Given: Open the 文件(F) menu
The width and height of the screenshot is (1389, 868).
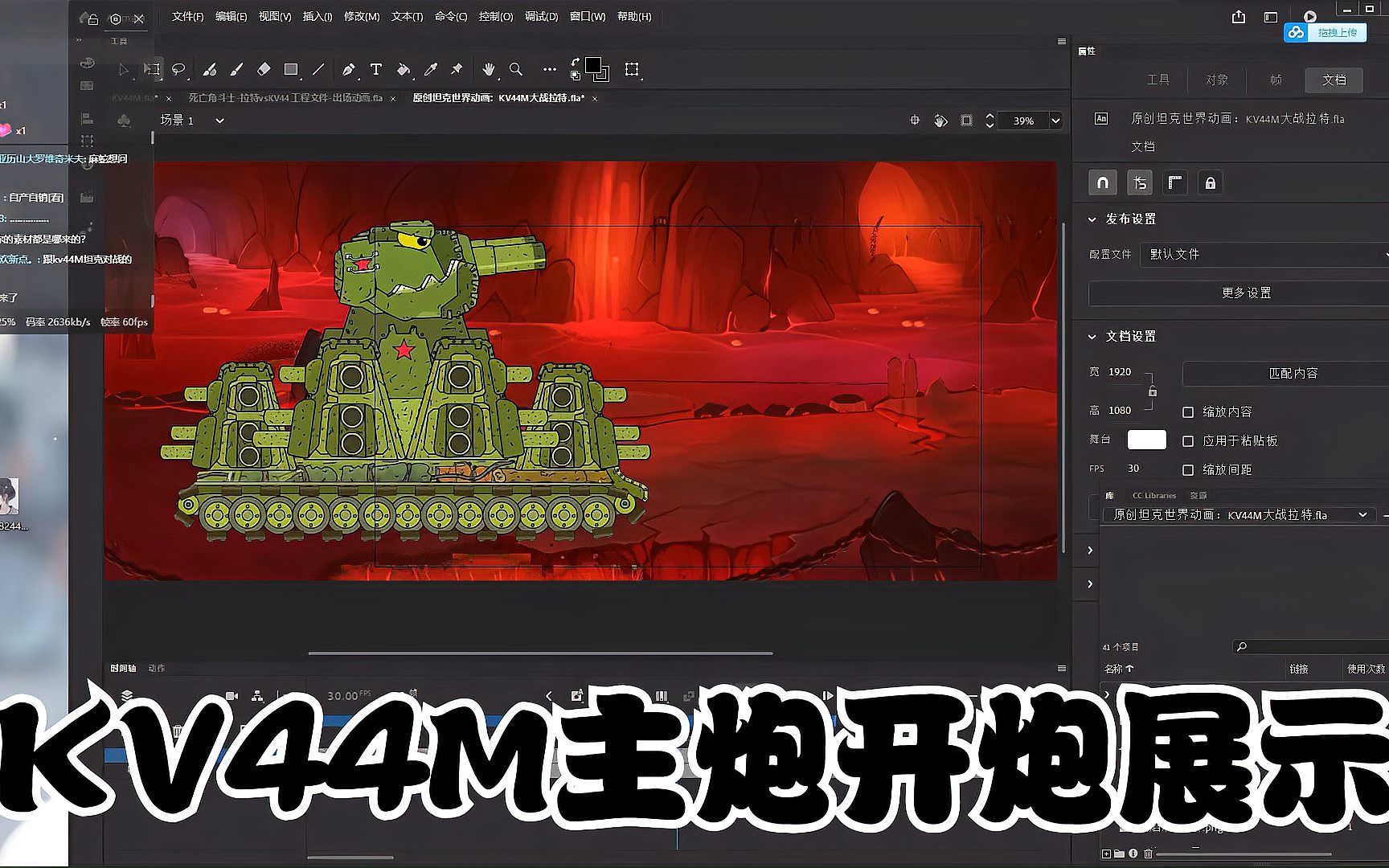Looking at the screenshot, I should click(x=187, y=17).
